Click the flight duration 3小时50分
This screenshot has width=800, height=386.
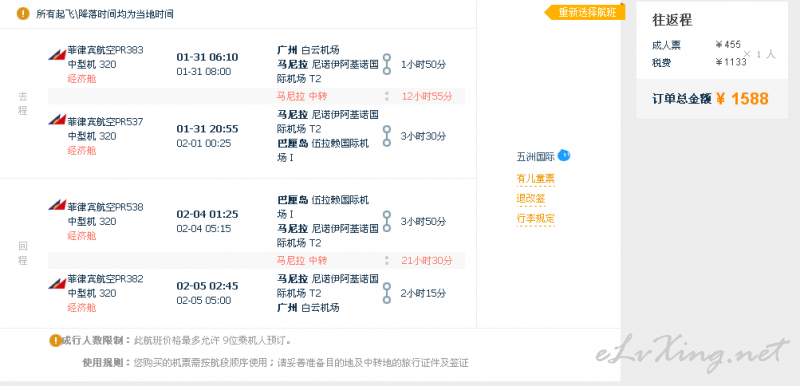pos(423,222)
